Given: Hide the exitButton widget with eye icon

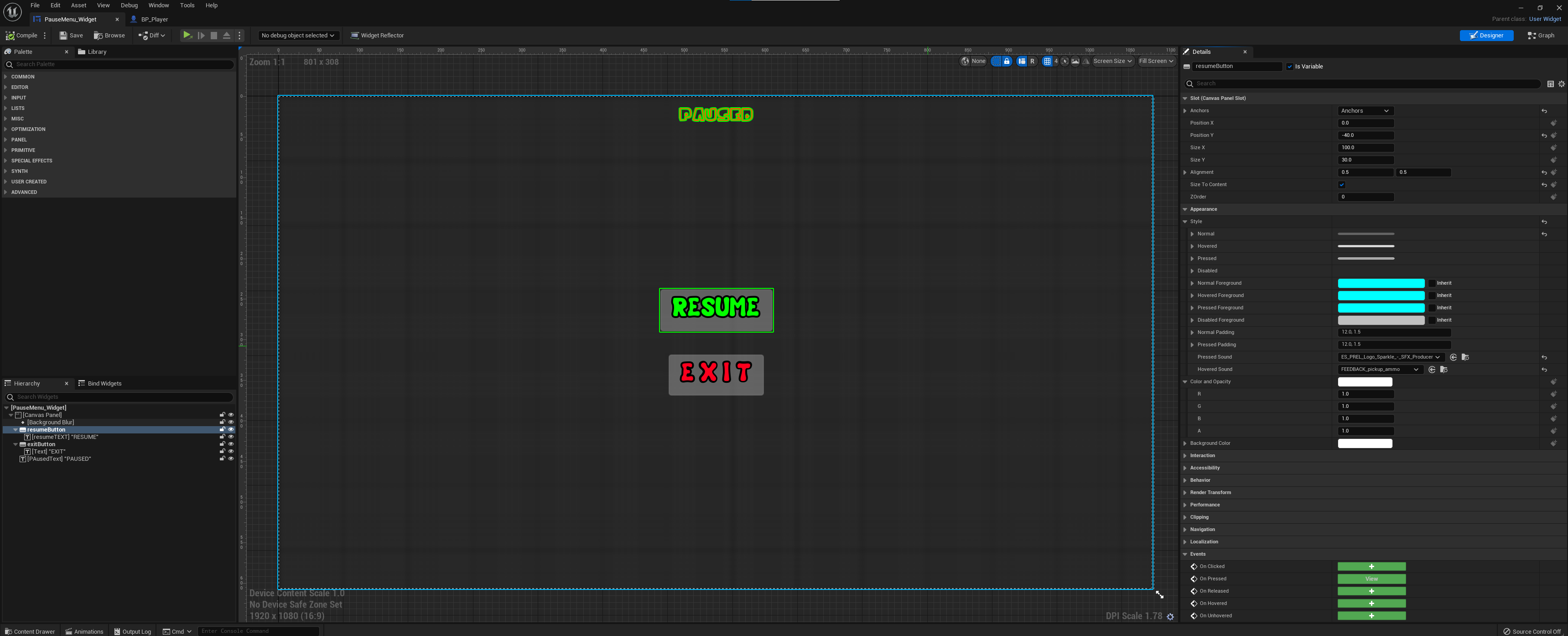Looking at the screenshot, I should 231,444.
